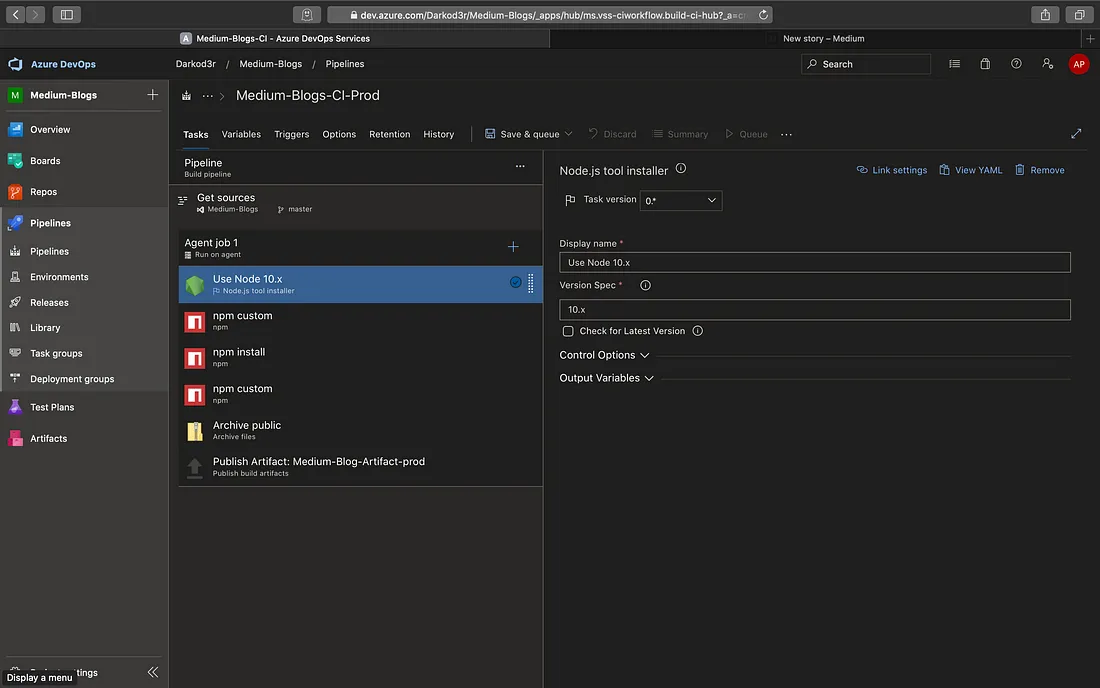Screen dimensions: 1100x688
Task: Switch to New story – Medium browser tab
Action: (x=823, y=39)
